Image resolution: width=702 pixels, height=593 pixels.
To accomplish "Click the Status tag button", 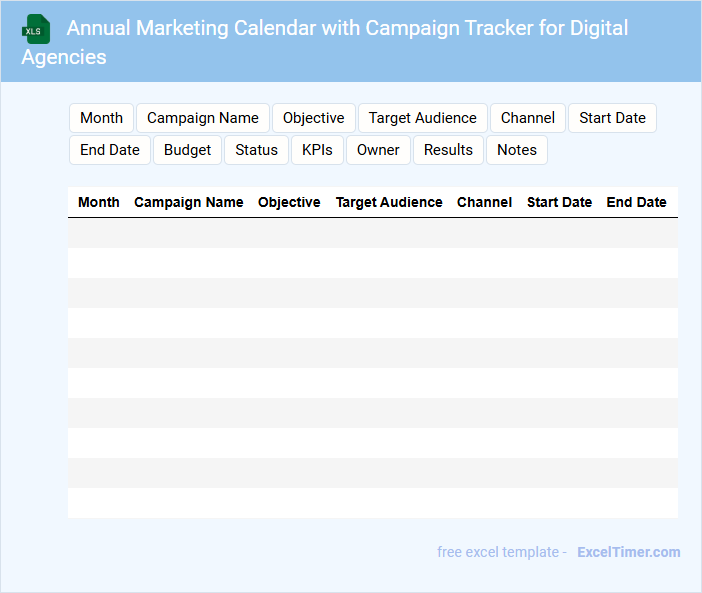I will pos(256,150).
